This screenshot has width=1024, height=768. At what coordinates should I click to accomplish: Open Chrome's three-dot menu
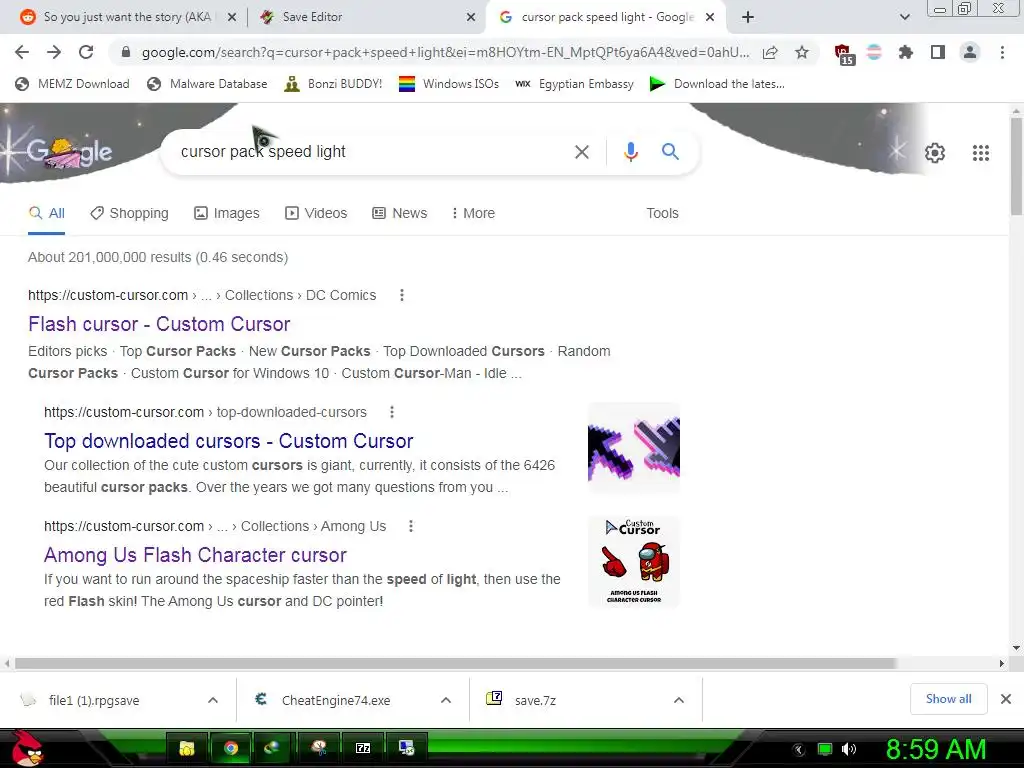(1002, 52)
